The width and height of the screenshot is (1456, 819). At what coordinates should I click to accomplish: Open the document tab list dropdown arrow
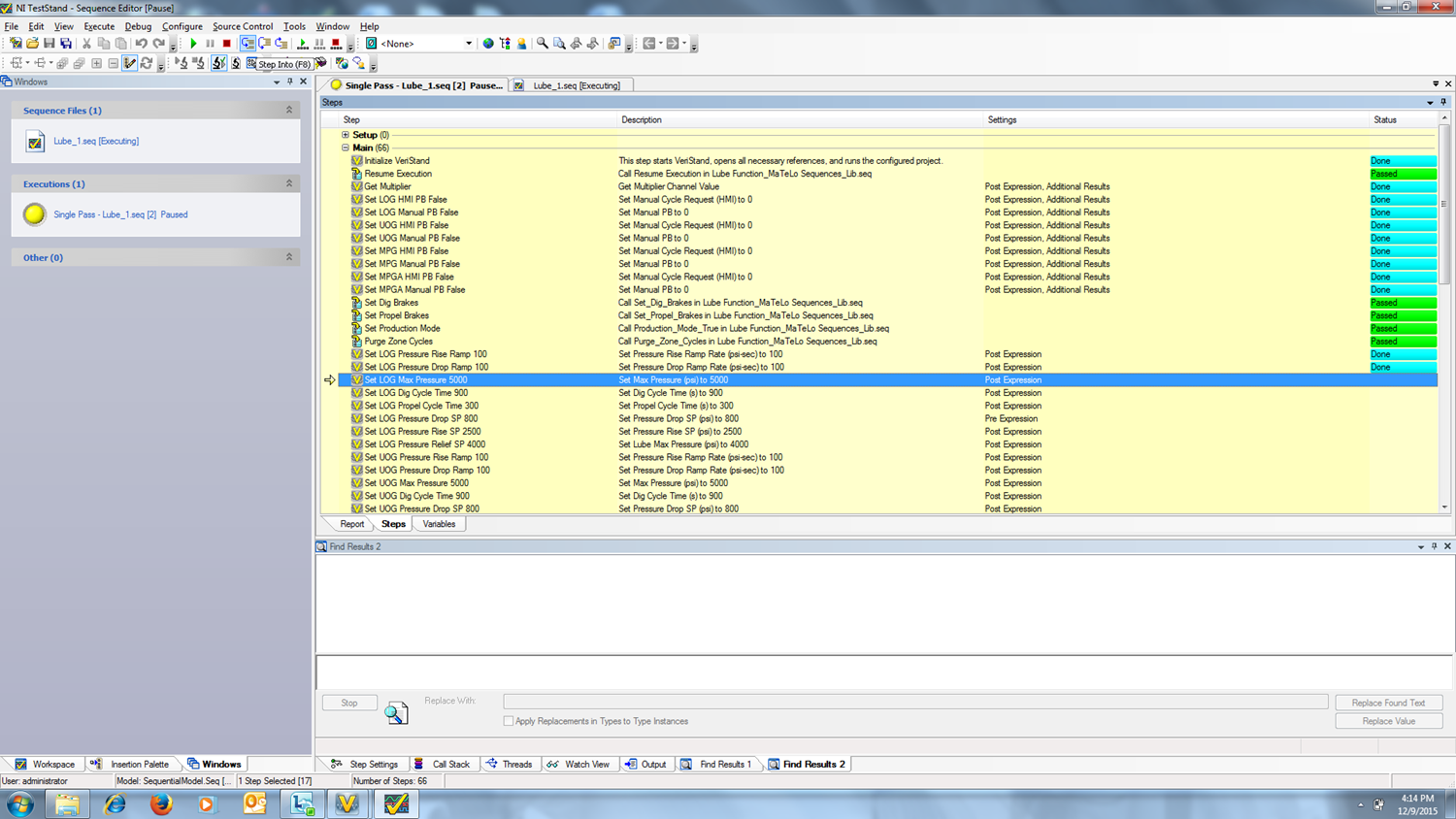pyautogui.click(x=1436, y=83)
